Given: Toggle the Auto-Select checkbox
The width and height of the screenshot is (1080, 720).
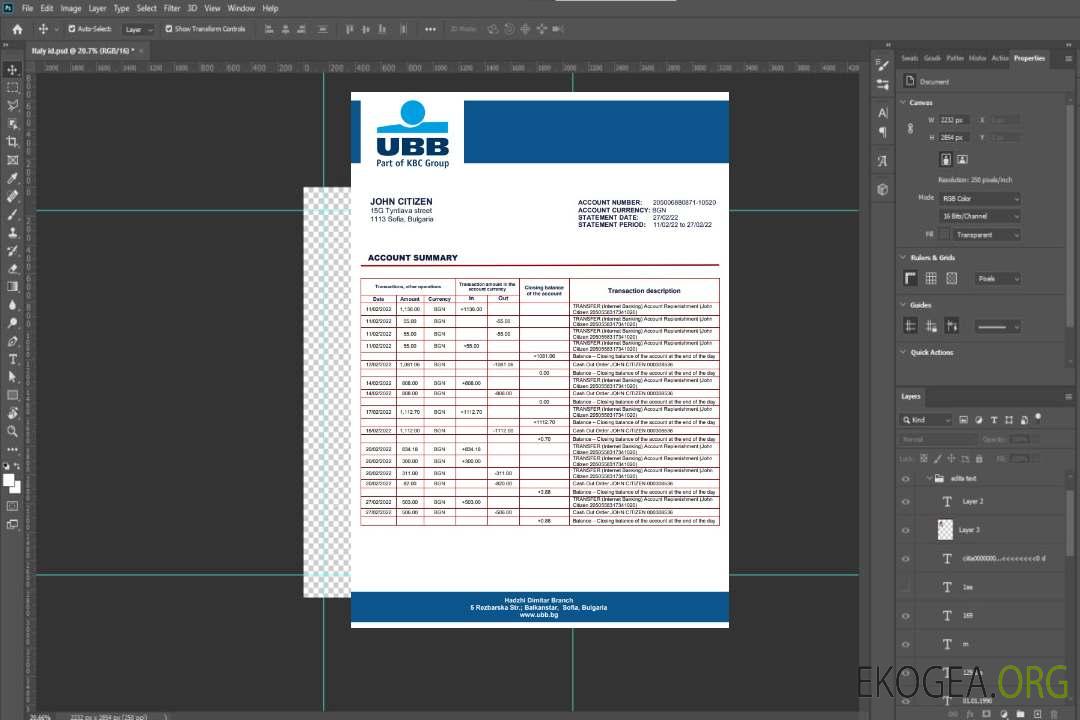Looking at the screenshot, I should point(72,29).
